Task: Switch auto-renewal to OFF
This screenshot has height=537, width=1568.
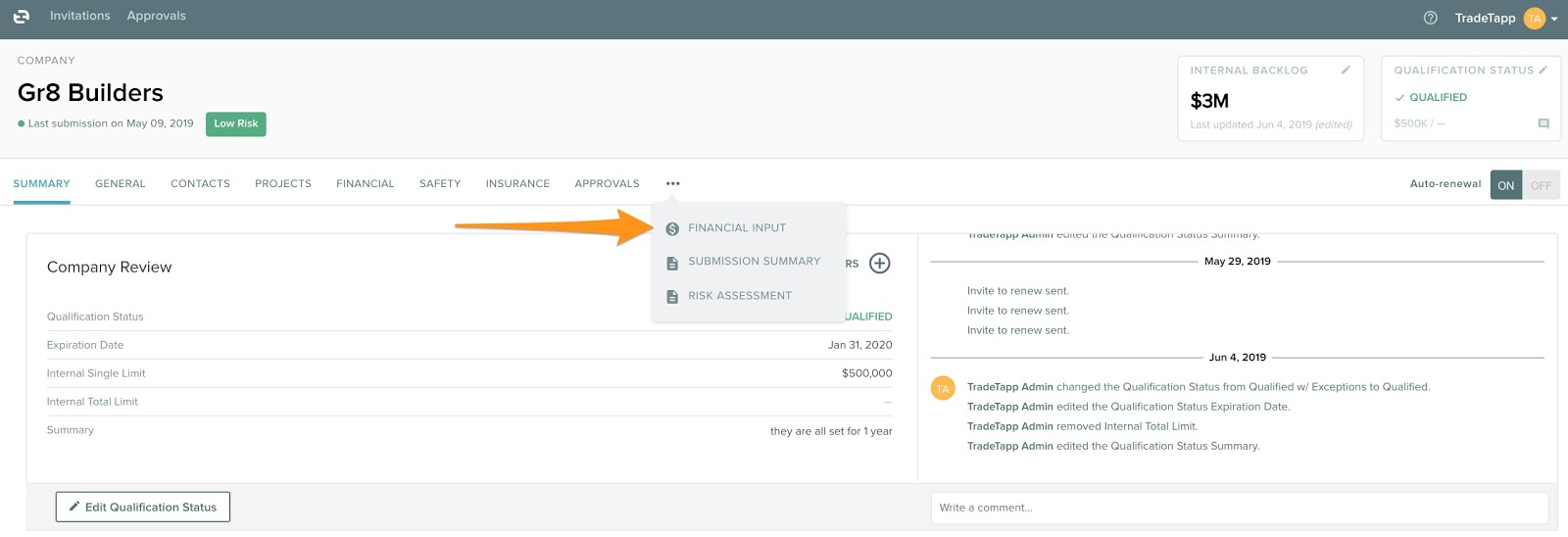Action: coord(1541,185)
